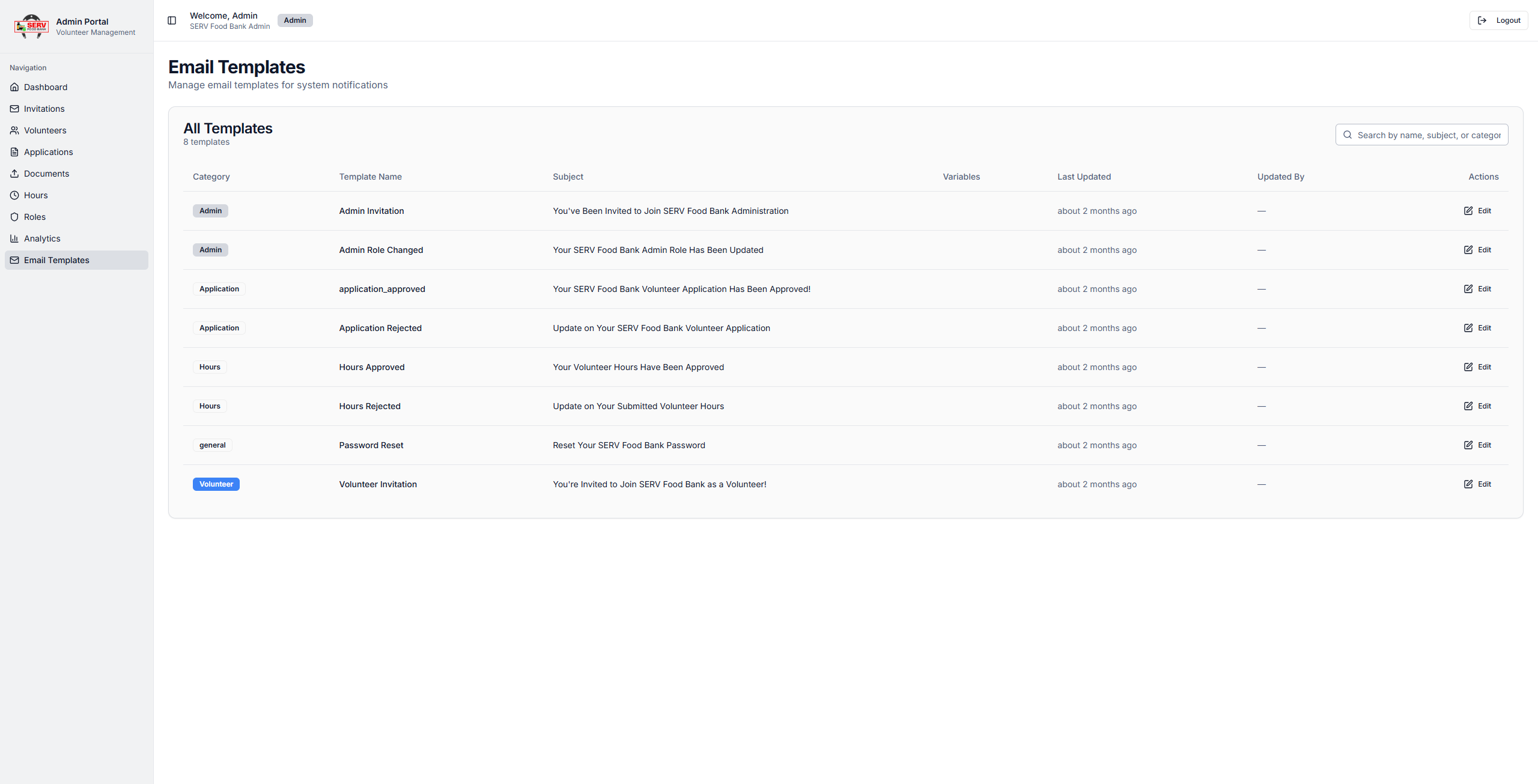Screen dimensions: 1538x784
Task: Open Dashboard from the house icon
Action: [14, 87]
